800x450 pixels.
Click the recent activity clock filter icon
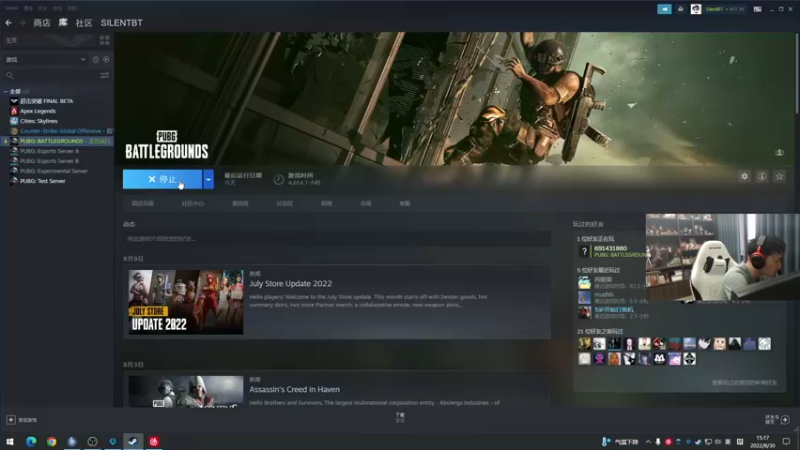[x=95, y=60]
